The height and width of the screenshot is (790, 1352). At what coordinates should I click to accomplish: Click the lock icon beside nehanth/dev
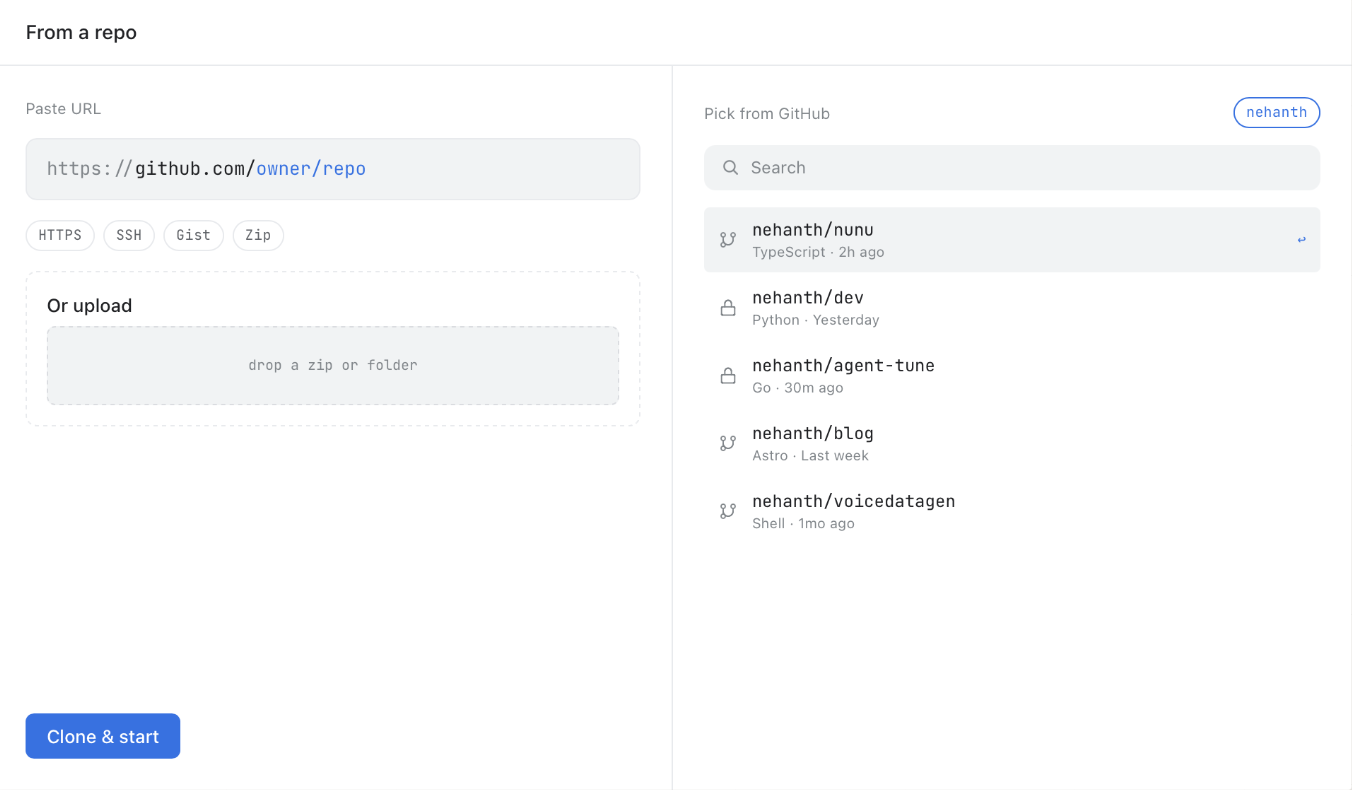click(x=728, y=308)
